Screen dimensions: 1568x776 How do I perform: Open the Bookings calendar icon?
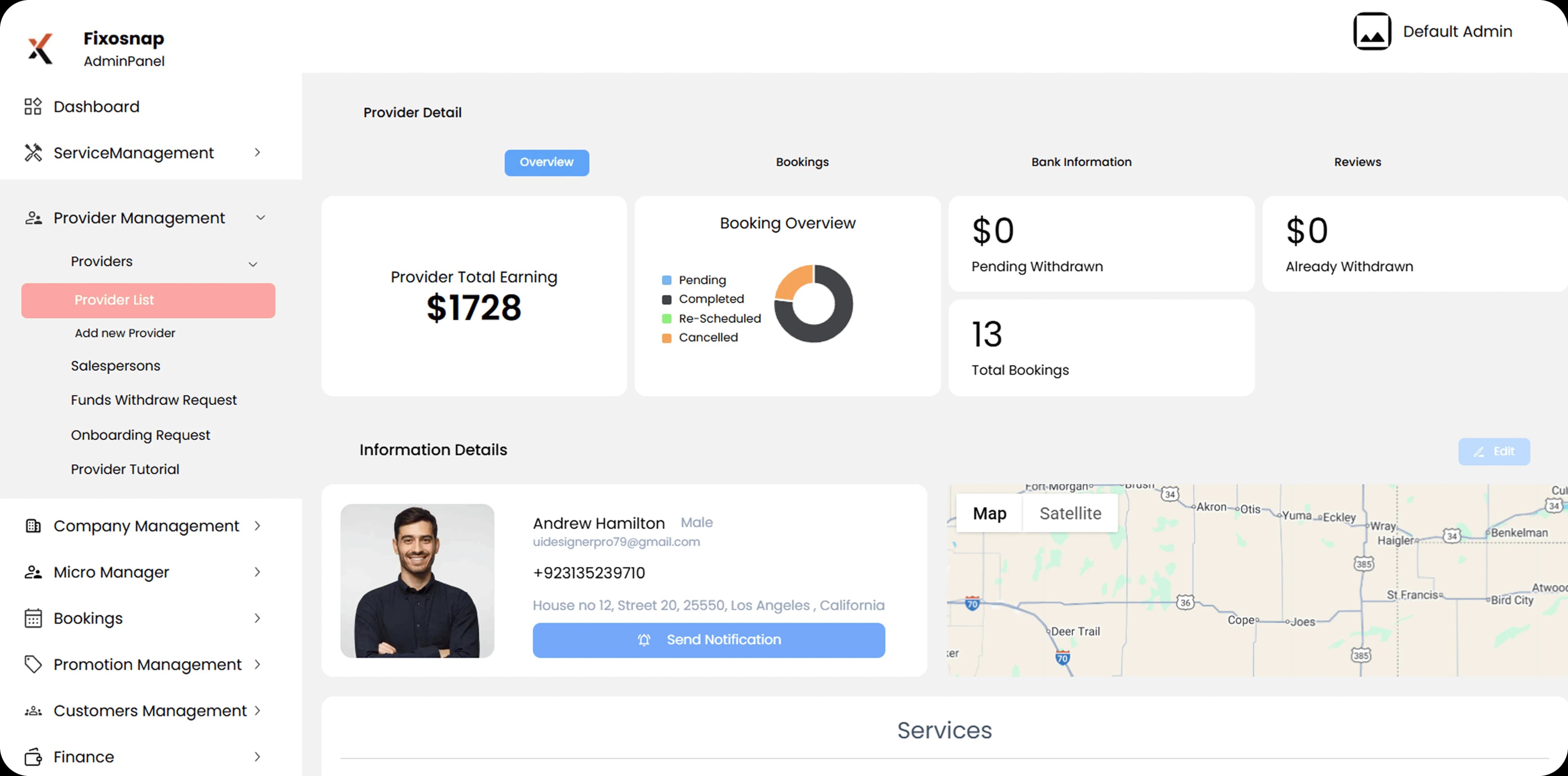point(33,618)
